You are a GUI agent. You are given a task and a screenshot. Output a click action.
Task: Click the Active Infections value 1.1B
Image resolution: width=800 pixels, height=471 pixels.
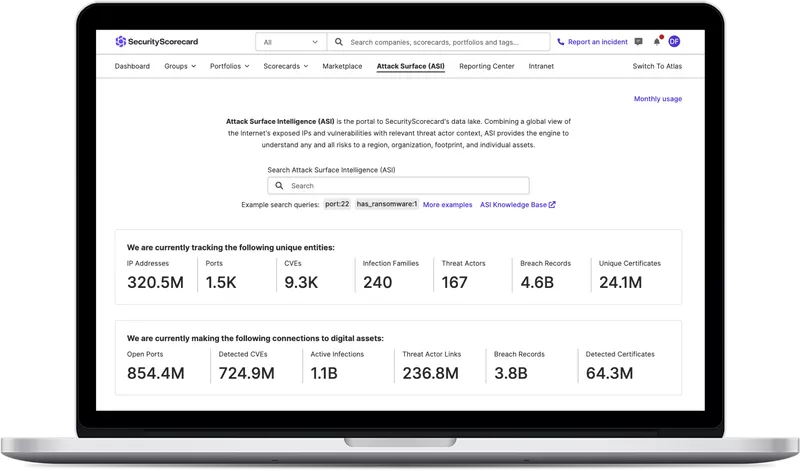click(x=324, y=373)
